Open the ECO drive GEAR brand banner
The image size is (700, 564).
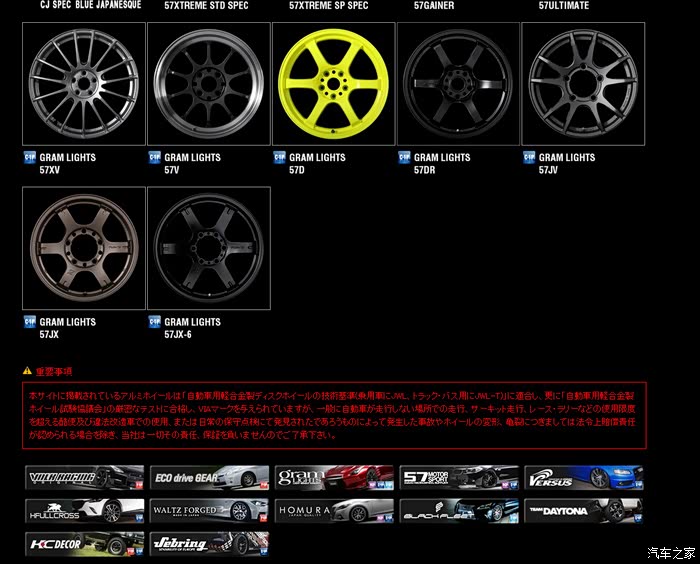point(209,477)
